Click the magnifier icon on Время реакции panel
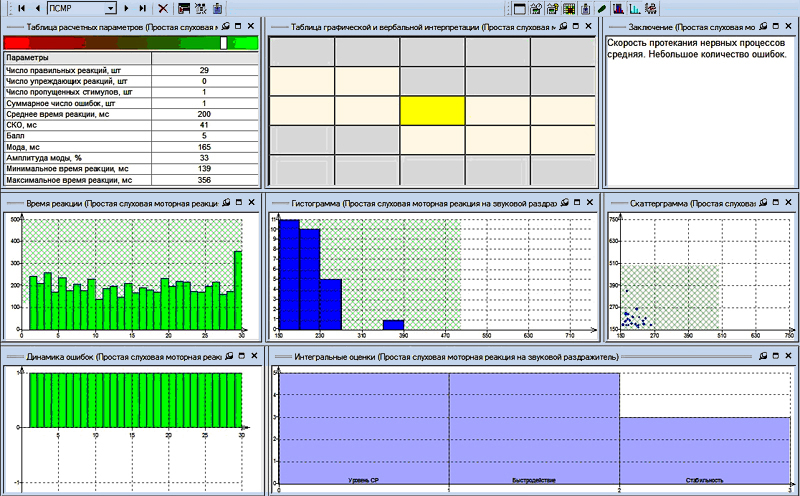 tap(227, 203)
